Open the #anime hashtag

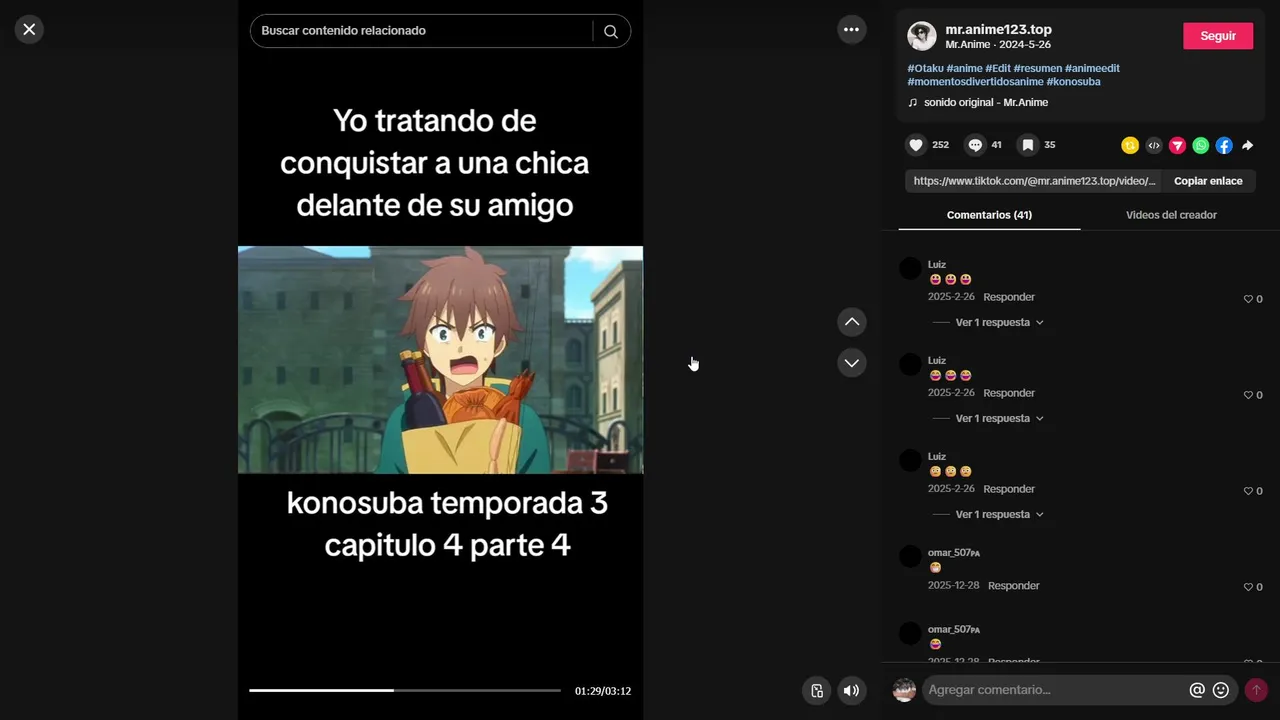pos(964,68)
